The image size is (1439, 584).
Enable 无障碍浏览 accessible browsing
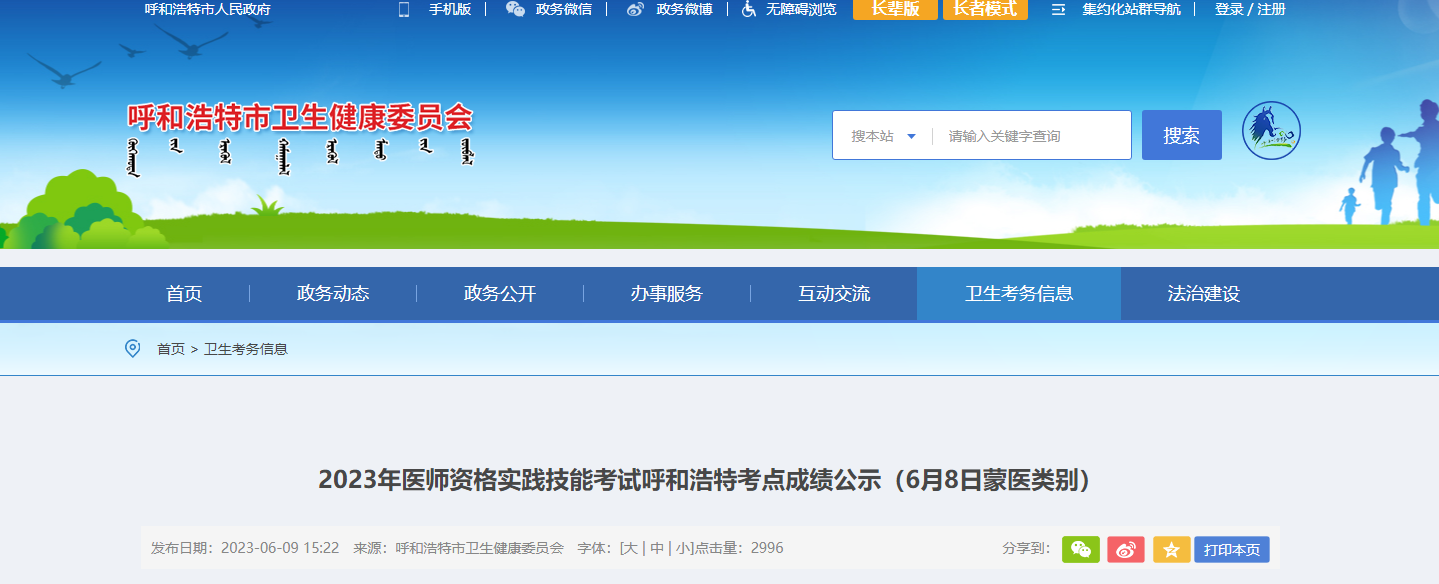(801, 9)
